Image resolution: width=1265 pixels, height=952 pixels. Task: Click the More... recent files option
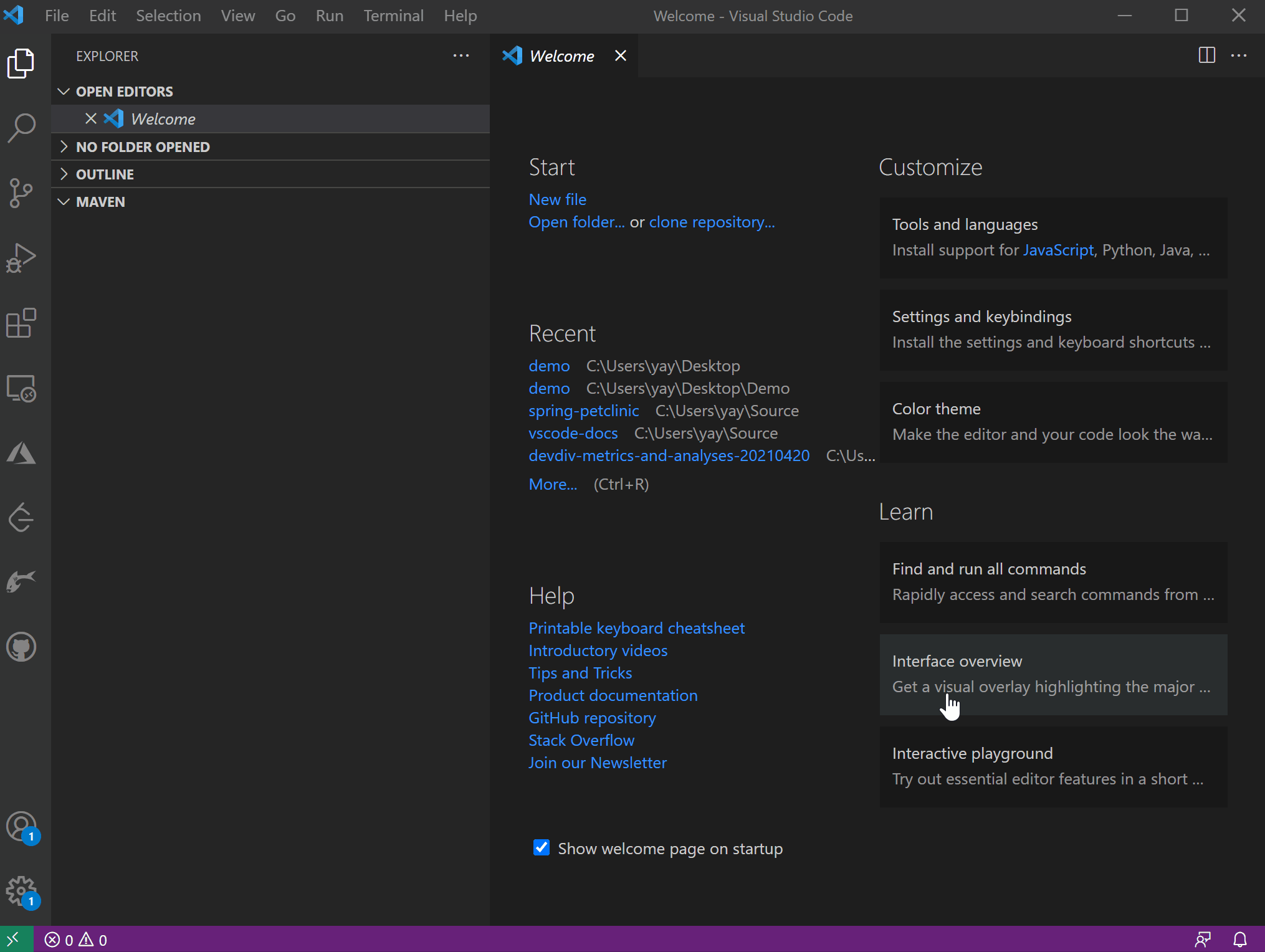point(553,483)
